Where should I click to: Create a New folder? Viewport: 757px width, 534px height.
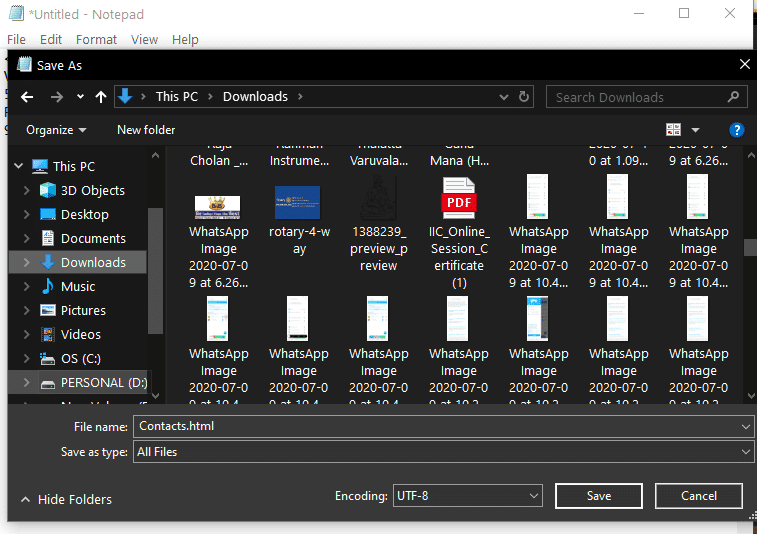coord(146,130)
